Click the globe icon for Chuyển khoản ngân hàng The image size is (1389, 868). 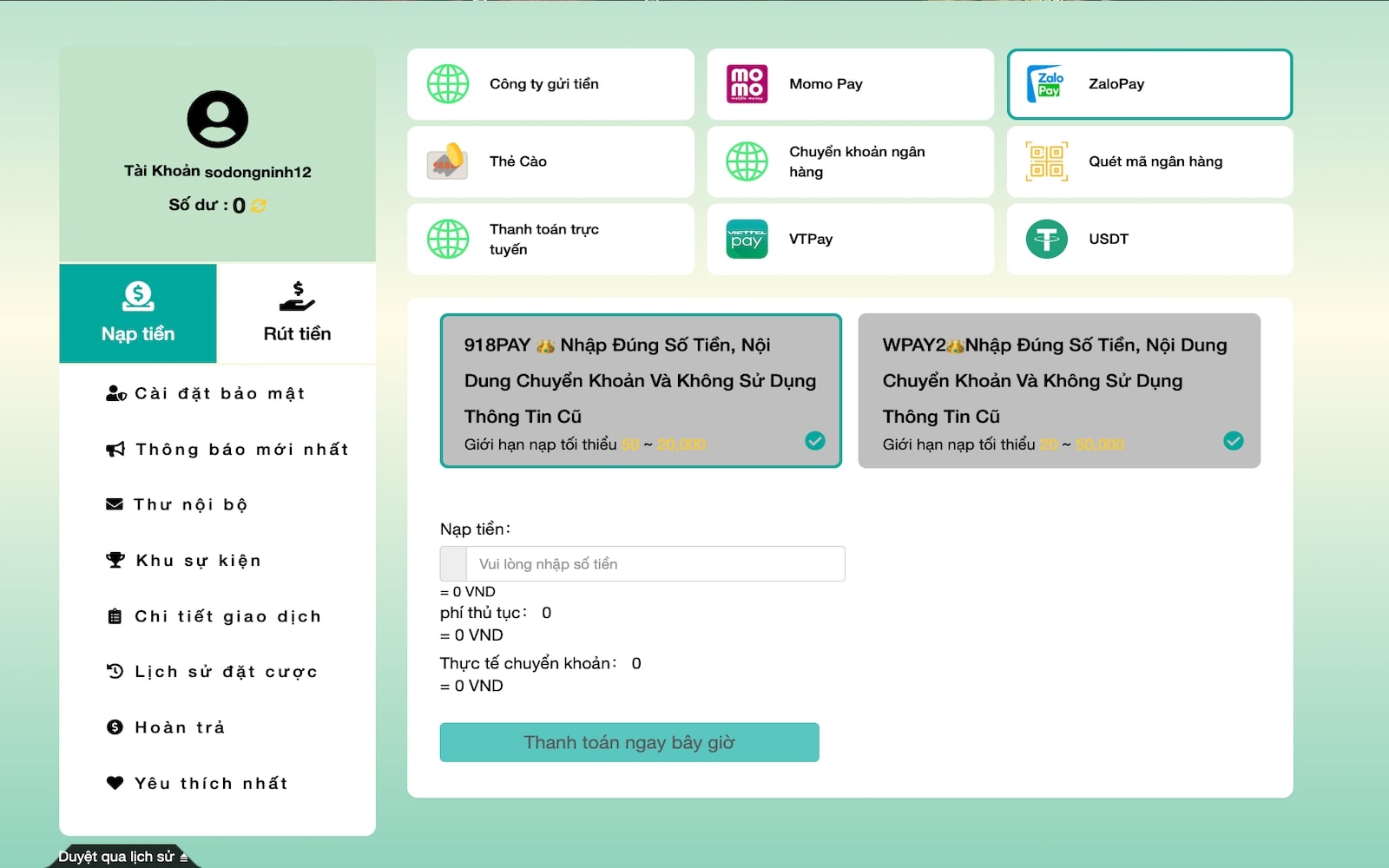pos(747,161)
